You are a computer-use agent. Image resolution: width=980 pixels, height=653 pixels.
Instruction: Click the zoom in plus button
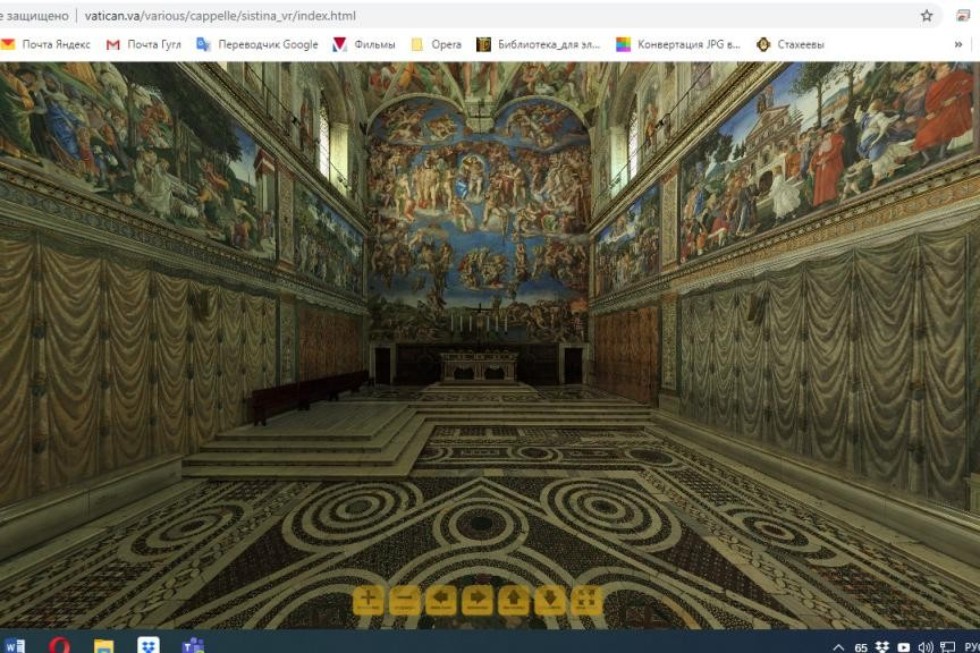368,599
